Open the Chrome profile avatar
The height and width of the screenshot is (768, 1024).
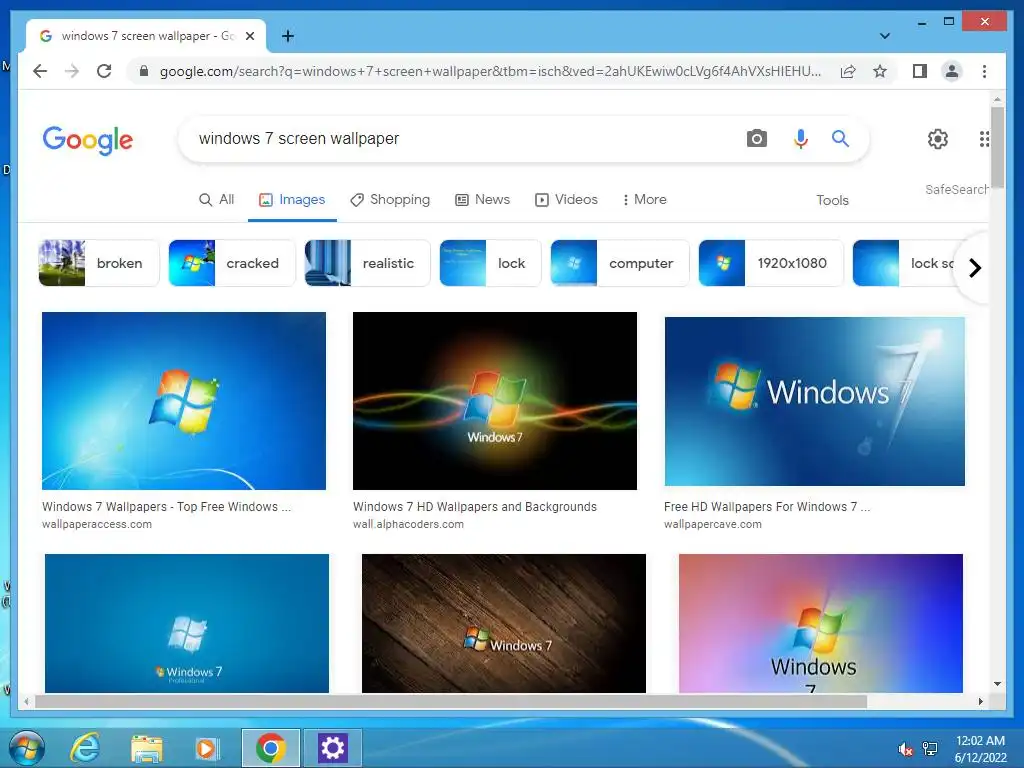(x=952, y=71)
